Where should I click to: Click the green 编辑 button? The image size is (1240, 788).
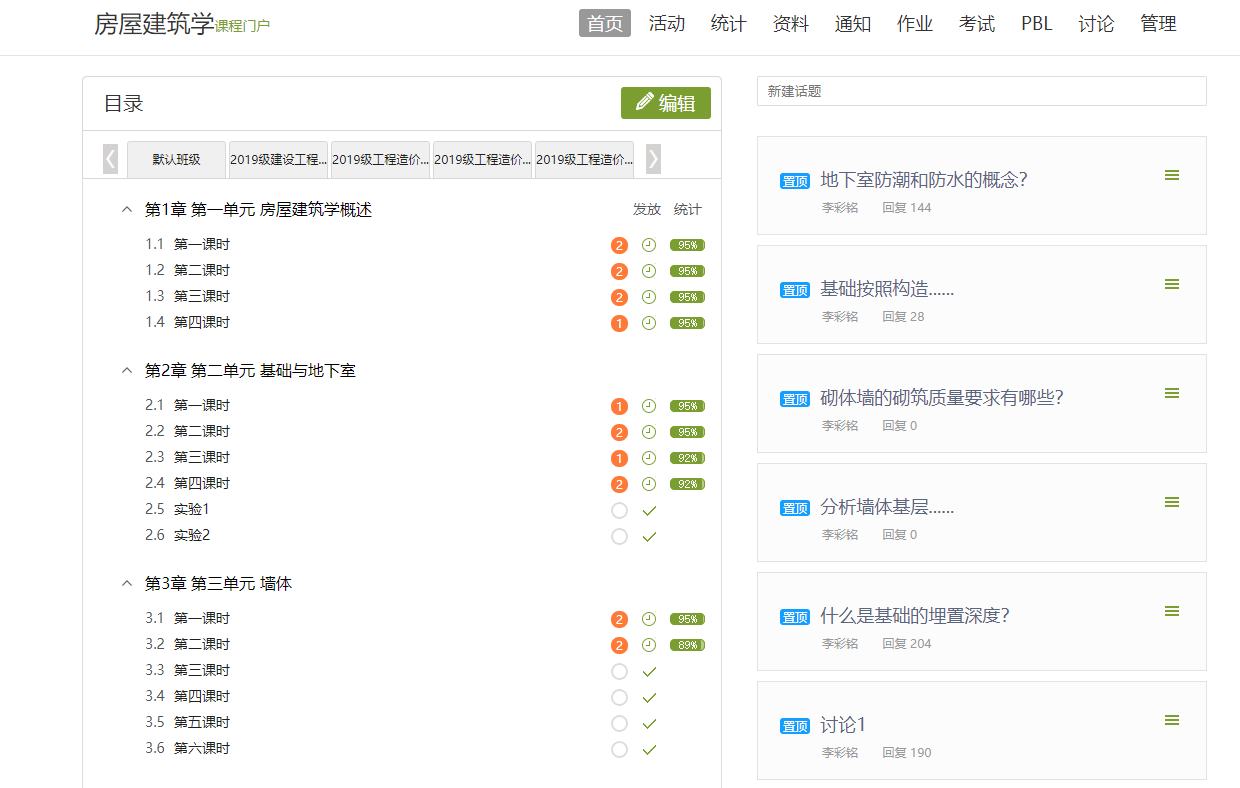tap(665, 103)
